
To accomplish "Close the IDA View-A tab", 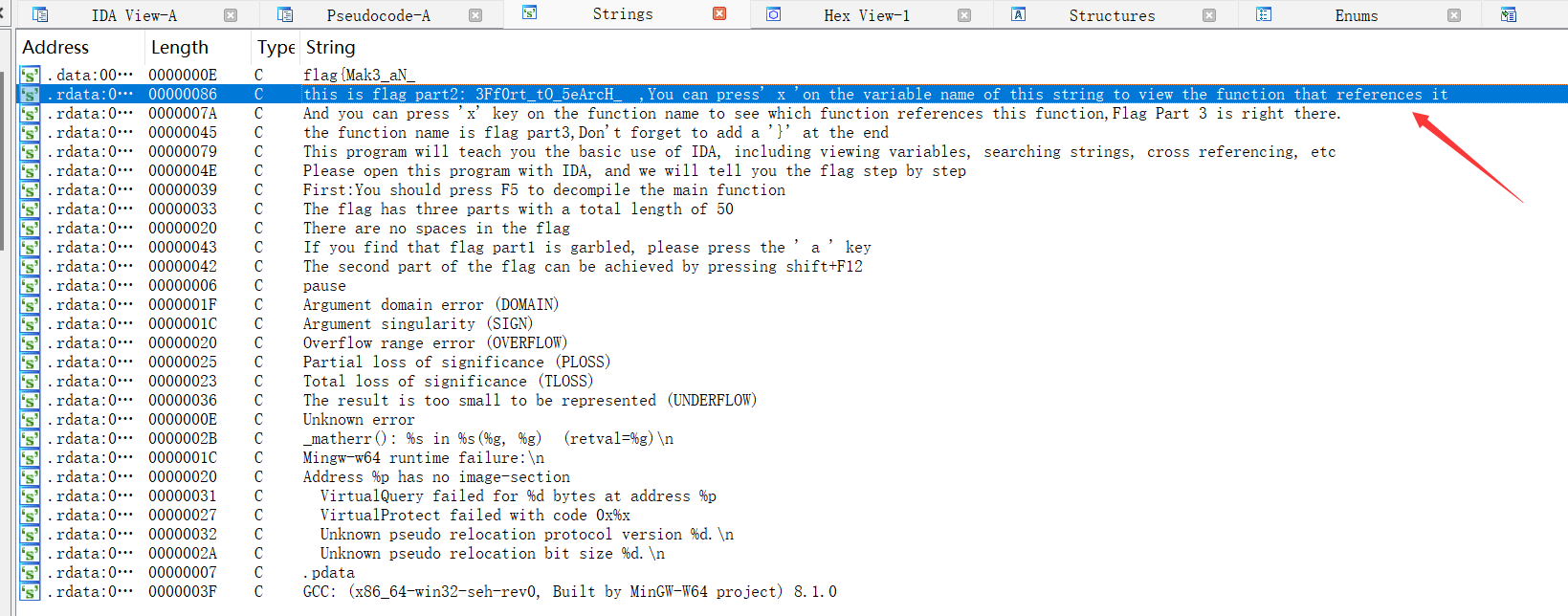I will click(231, 15).
